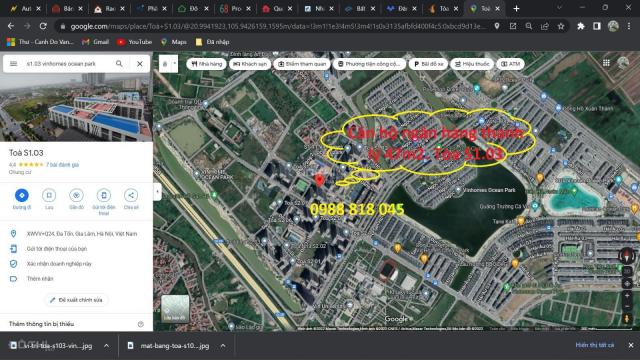Collapse the side panel with the arrow handle

pyautogui.click(x=157, y=192)
